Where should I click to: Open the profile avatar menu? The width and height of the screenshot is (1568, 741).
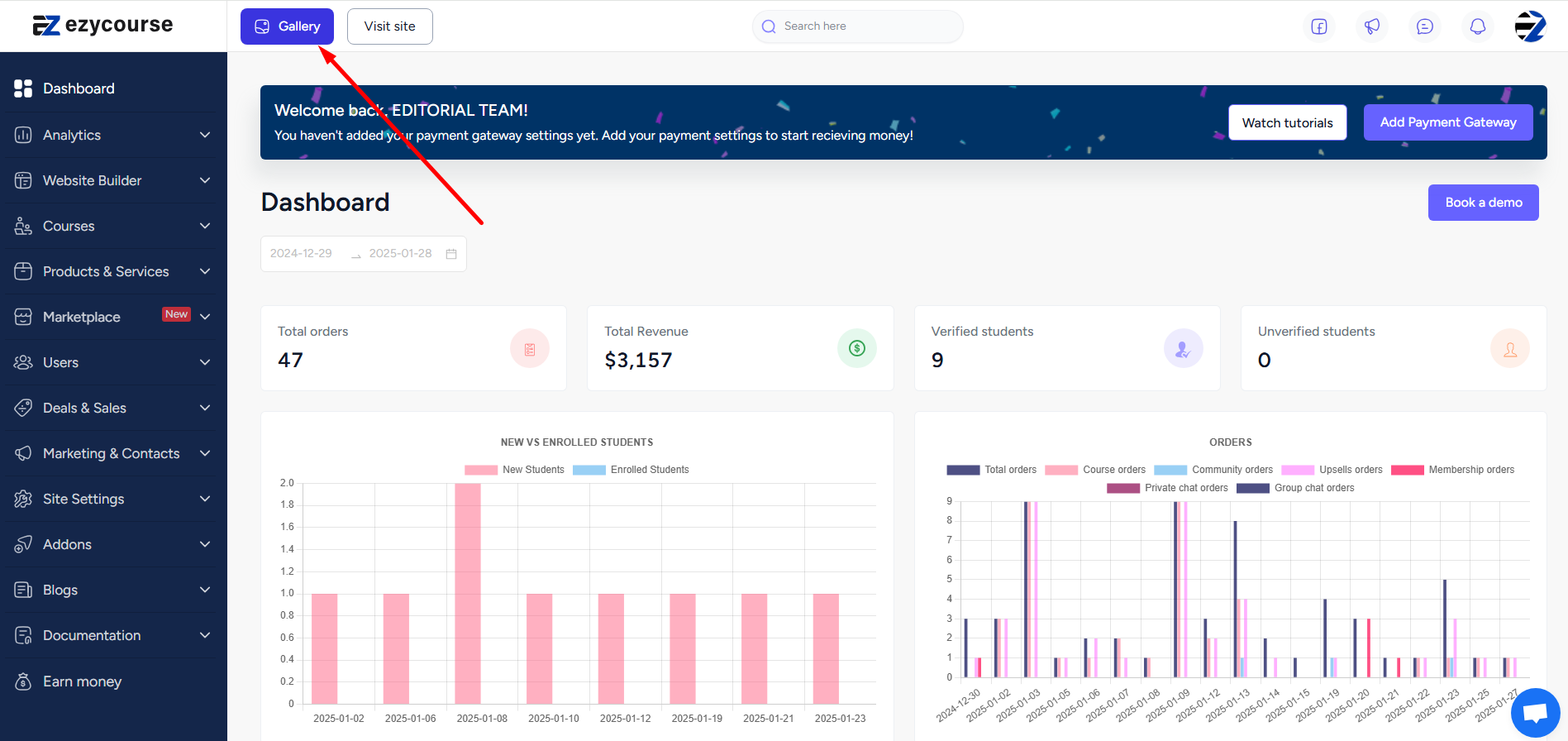tap(1530, 26)
